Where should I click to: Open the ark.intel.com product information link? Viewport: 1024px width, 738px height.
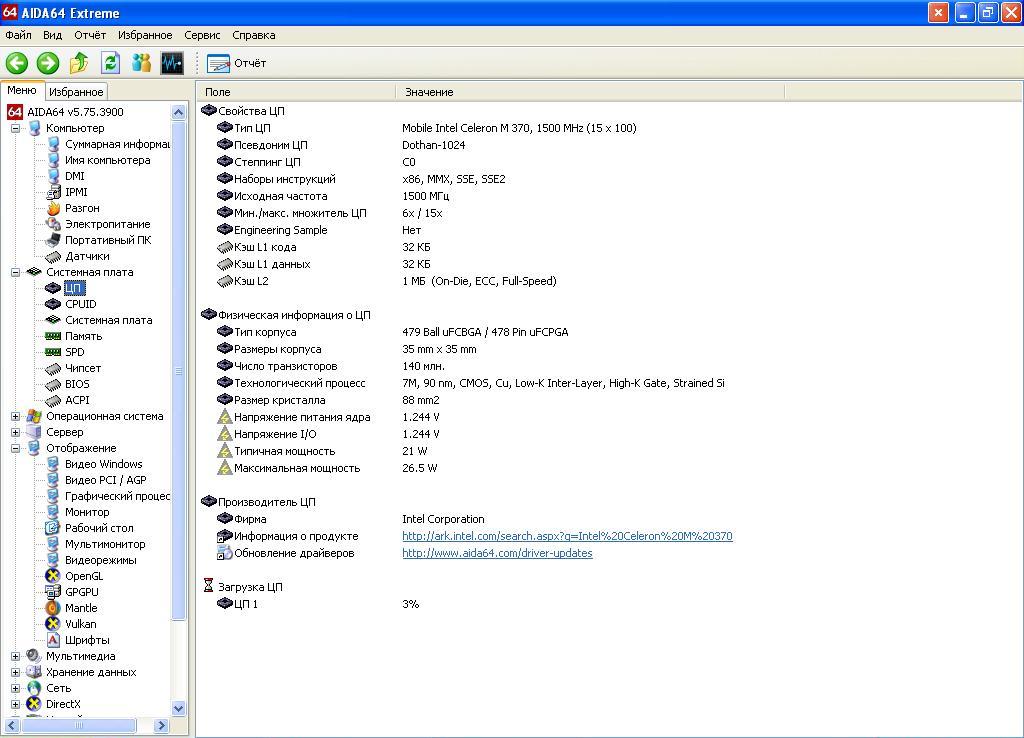click(x=567, y=536)
